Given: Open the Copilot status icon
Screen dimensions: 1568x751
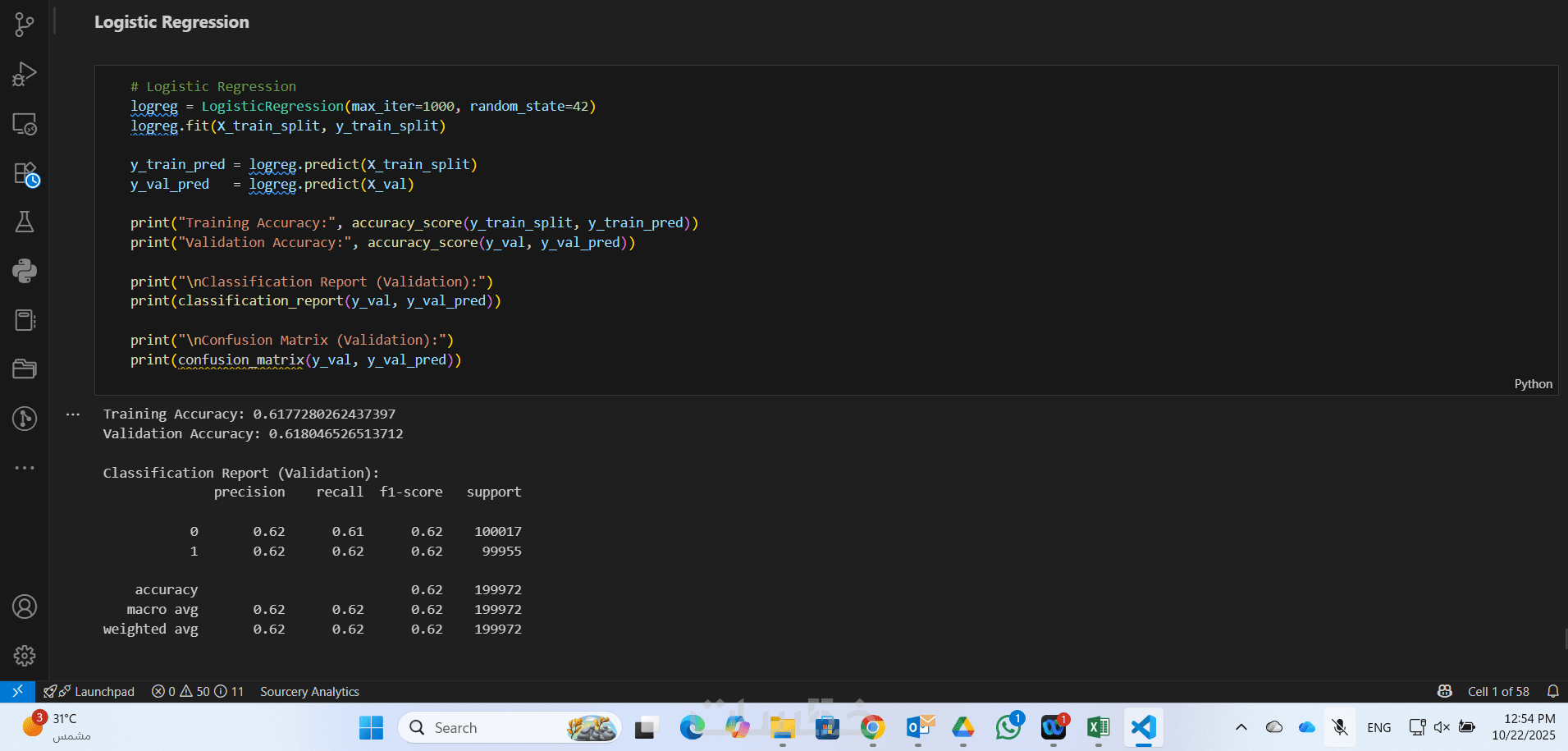Looking at the screenshot, I should coord(1445,691).
